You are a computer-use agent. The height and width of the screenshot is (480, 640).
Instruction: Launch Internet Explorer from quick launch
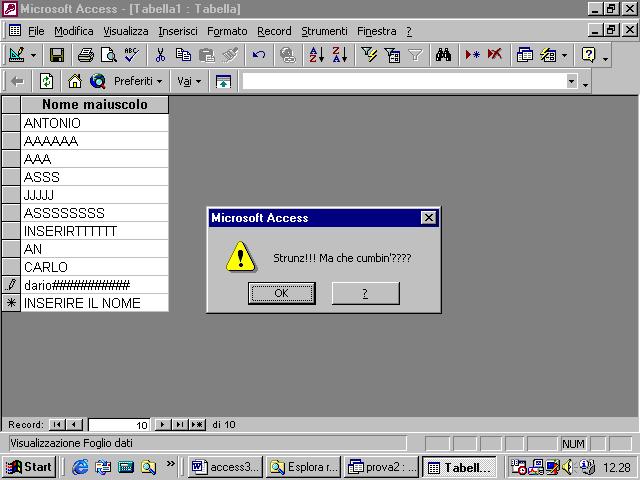coord(80,467)
